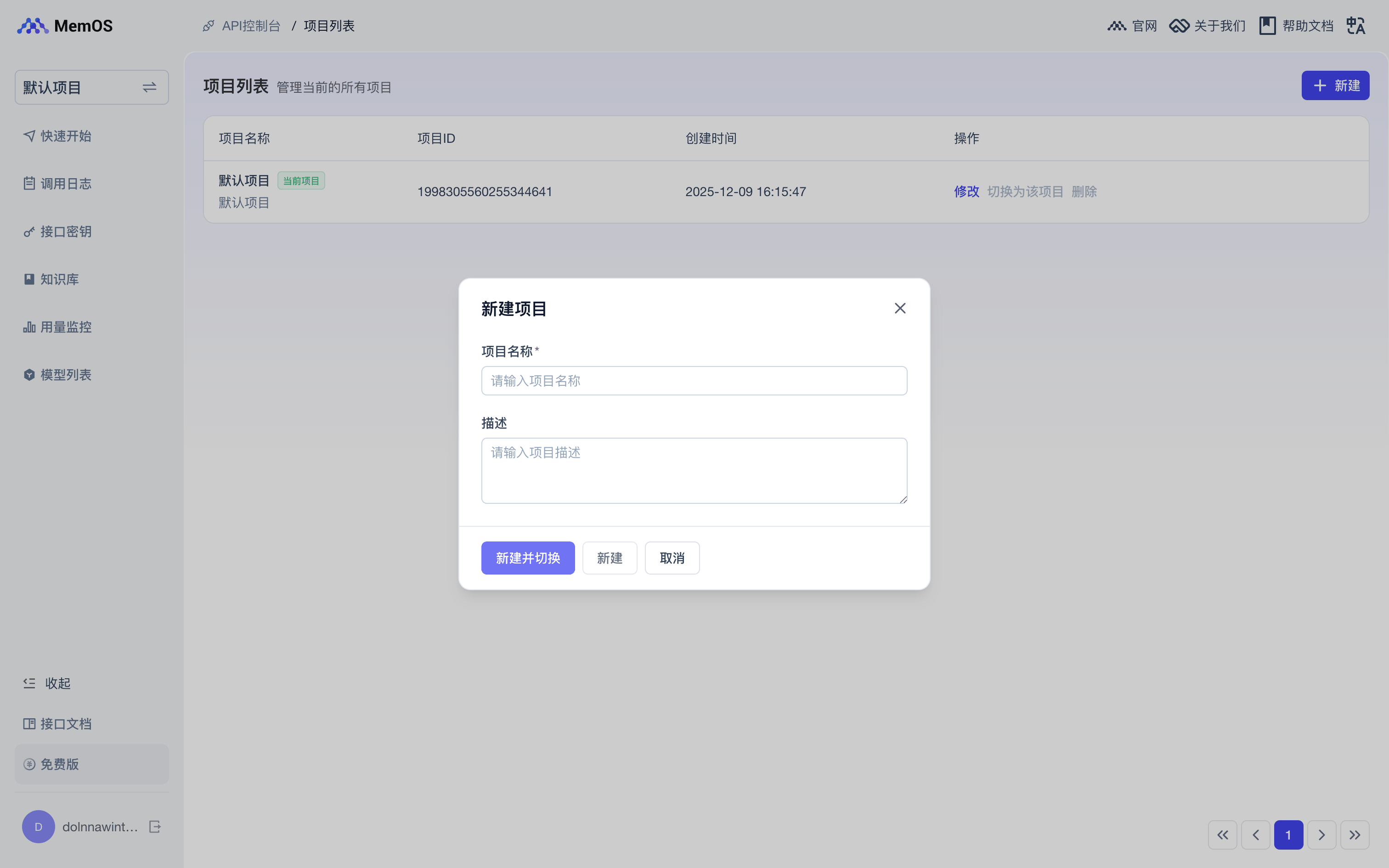Click the logout icon beside username
1389x868 pixels.
click(x=155, y=827)
